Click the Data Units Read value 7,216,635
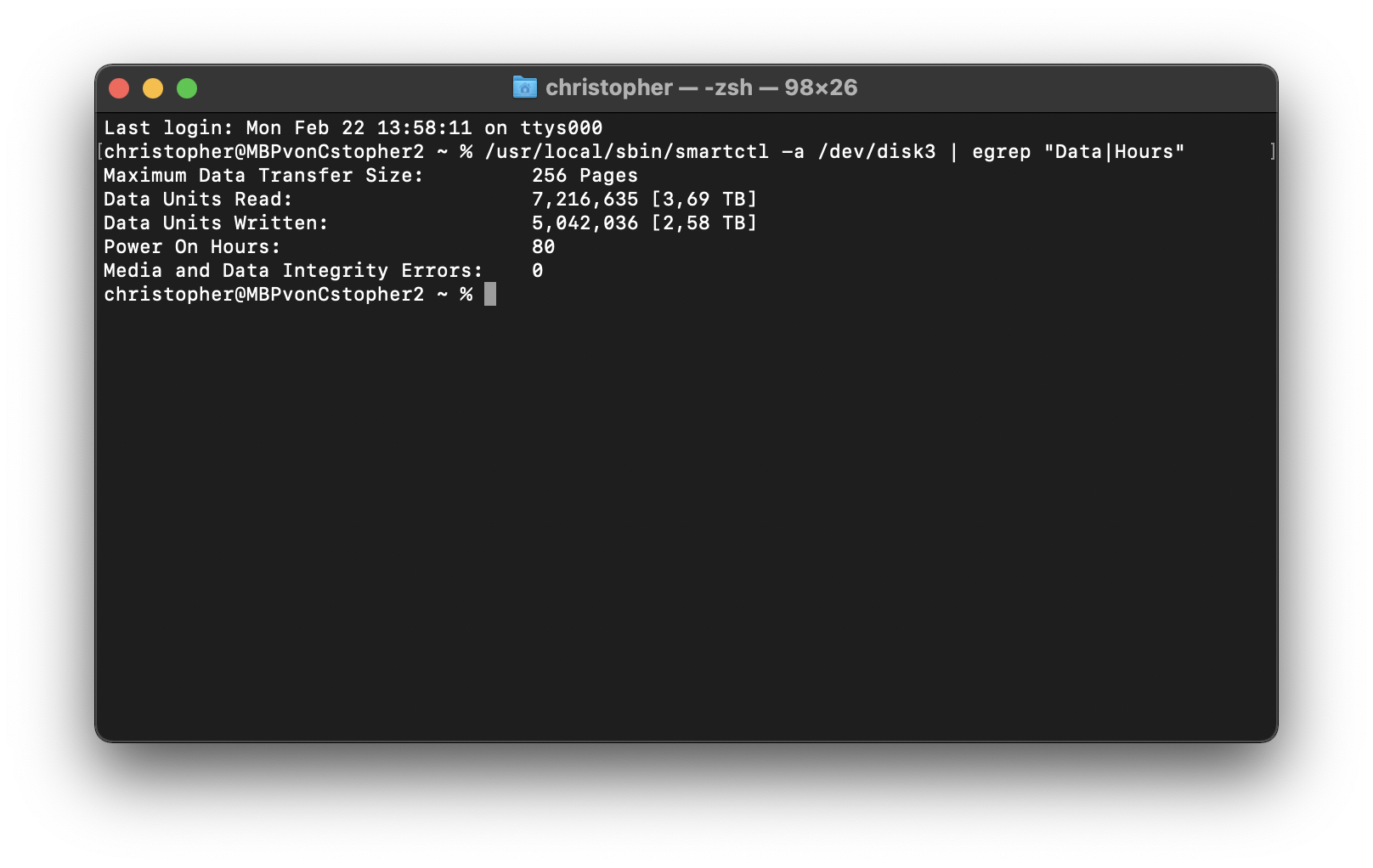Image resolution: width=1373 pixels, height=868 pixels. [x=585, y=200]
